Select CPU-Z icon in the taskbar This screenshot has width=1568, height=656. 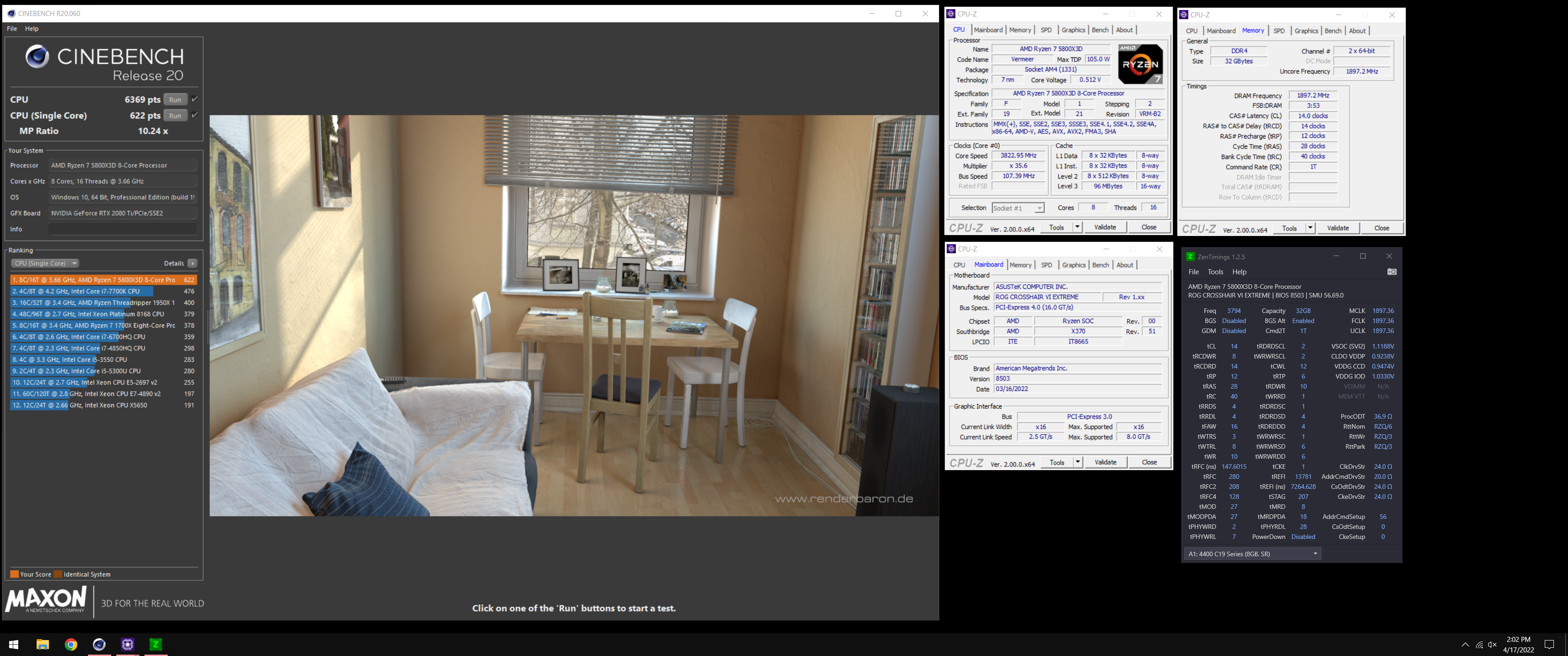tap(127, 645)
